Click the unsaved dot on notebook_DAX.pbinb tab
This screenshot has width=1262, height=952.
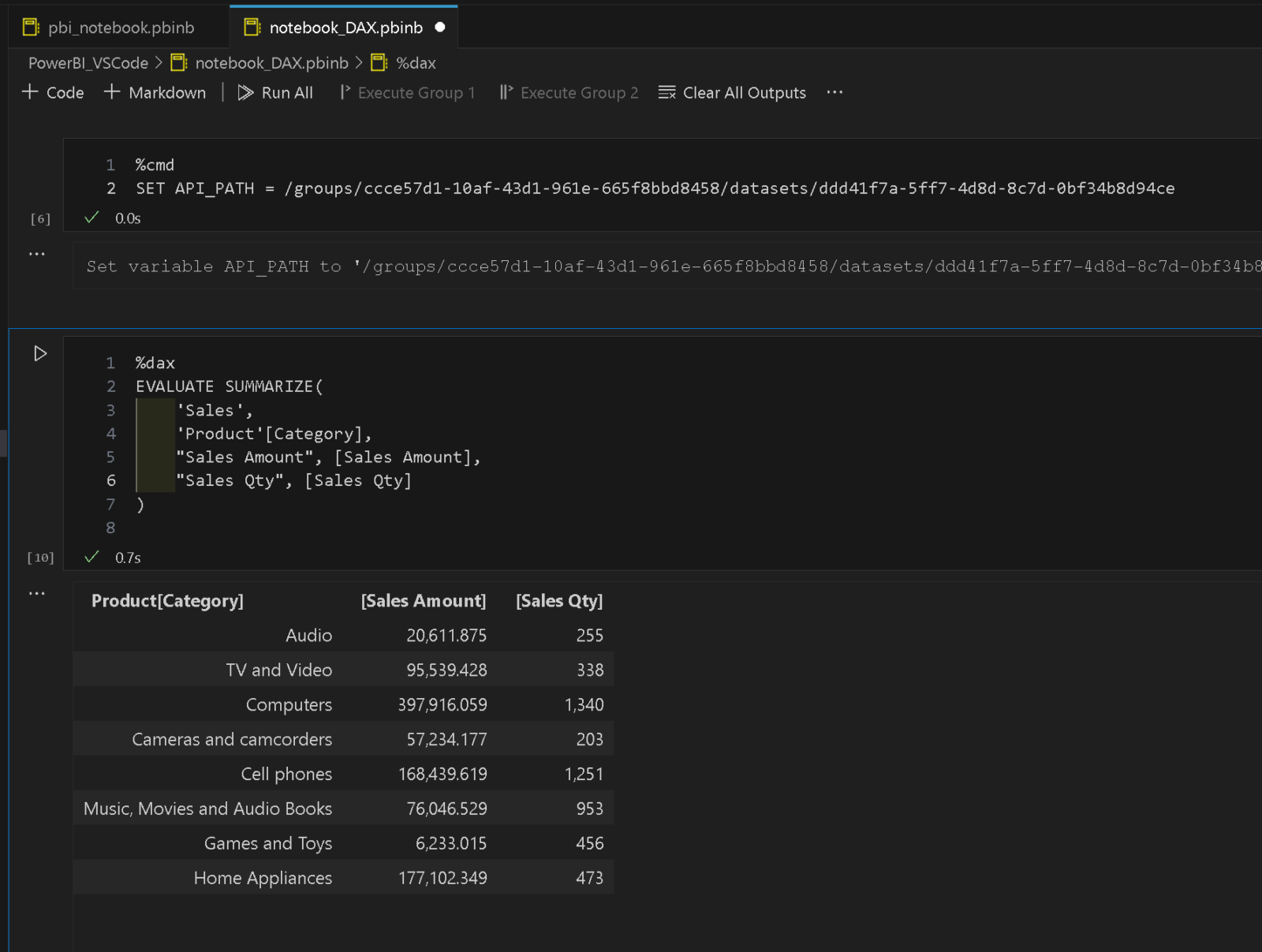(440, 27)
